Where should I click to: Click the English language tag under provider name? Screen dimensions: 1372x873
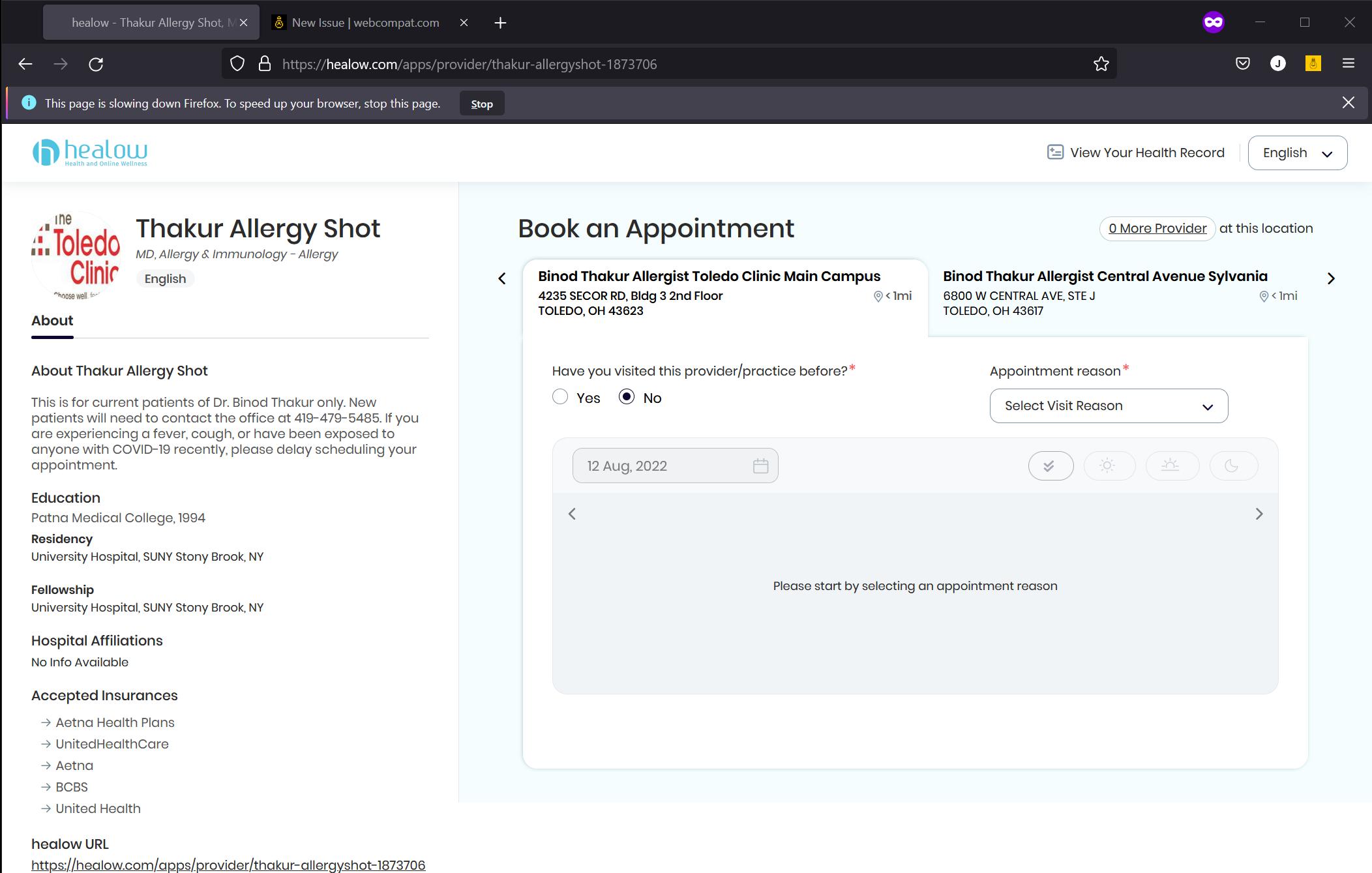click(x=165, y=279)
